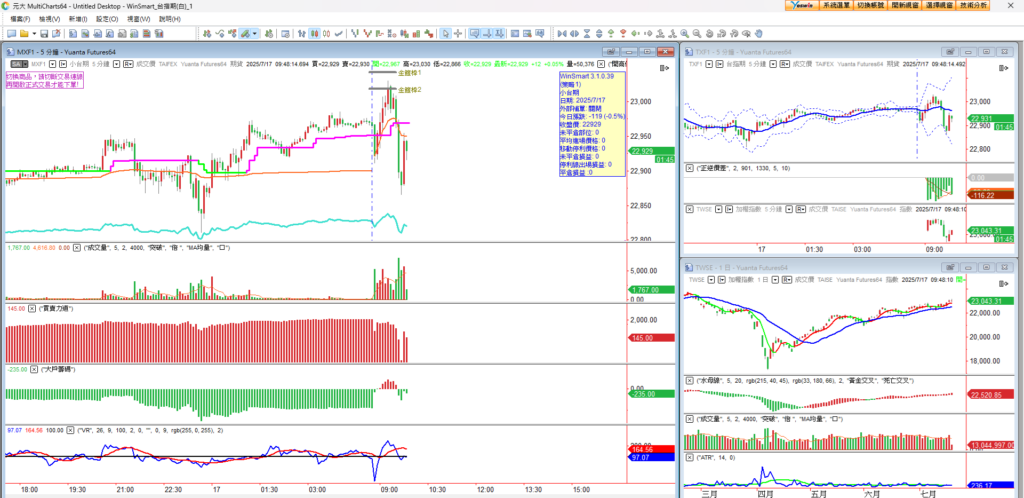Click scroll-to-latest arrow icon in MXF1 chart
1024x498 pixels.
[x=665, y=67]
